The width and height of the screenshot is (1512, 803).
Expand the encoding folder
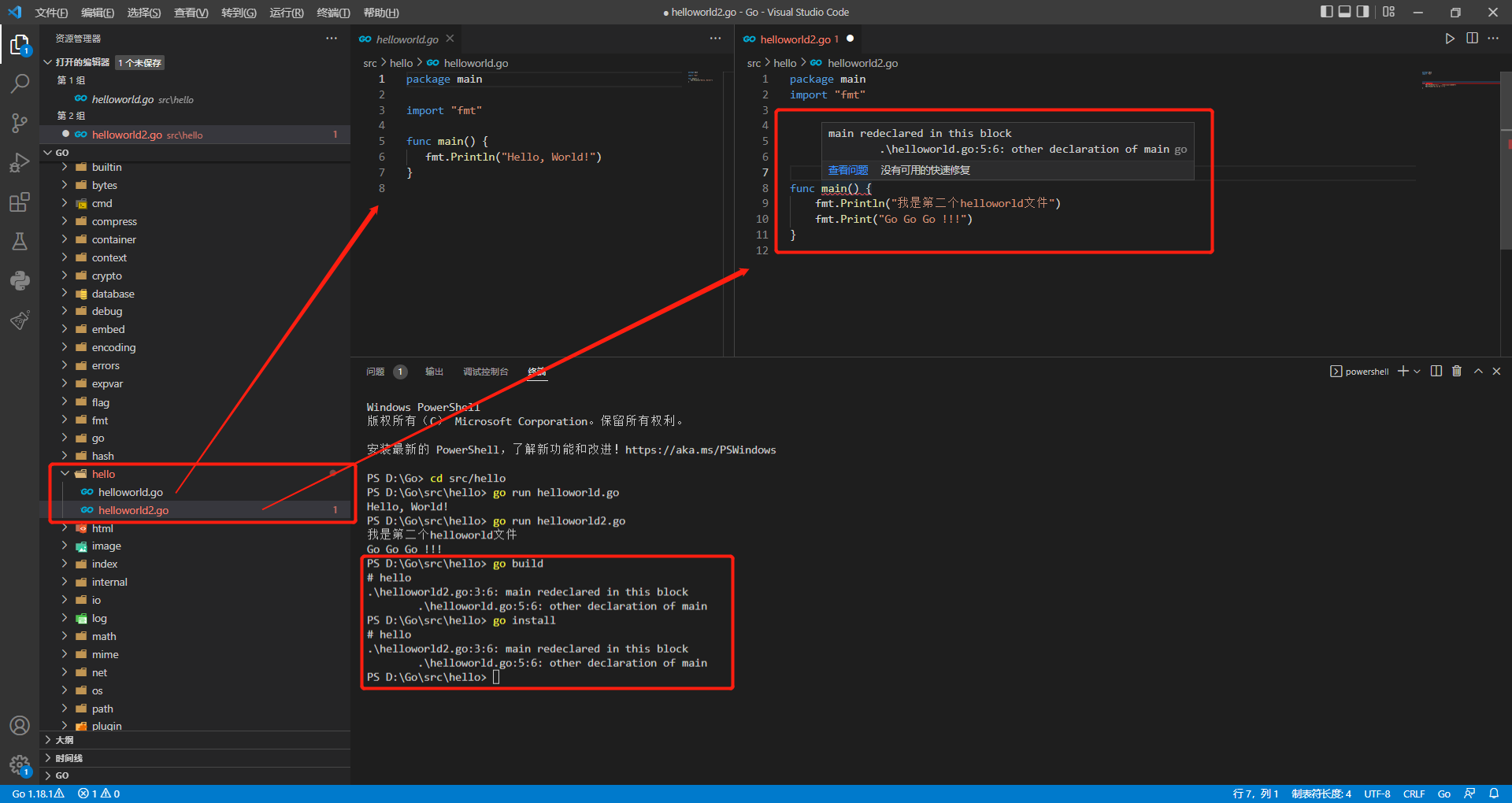click(x=113, y=347)
